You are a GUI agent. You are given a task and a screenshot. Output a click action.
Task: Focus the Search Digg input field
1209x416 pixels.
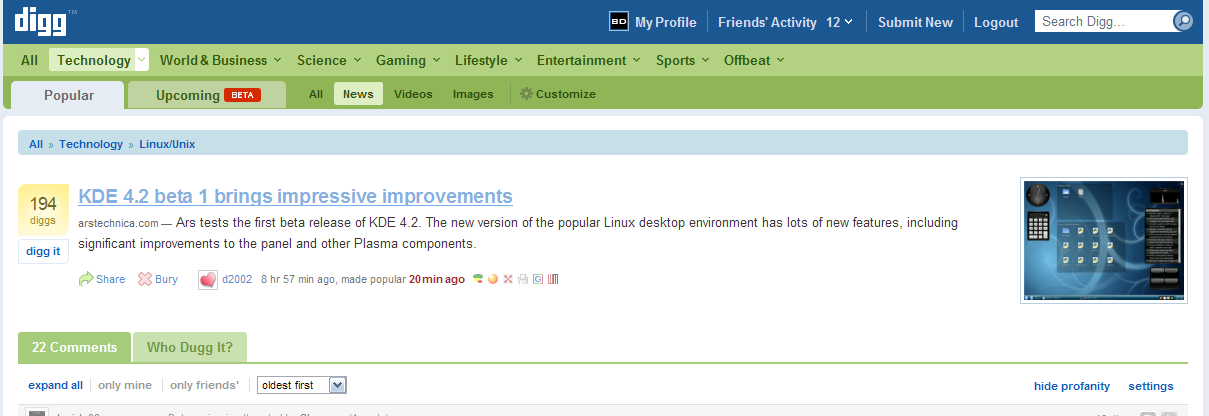pyautogui.click(x=1104, y=21)
